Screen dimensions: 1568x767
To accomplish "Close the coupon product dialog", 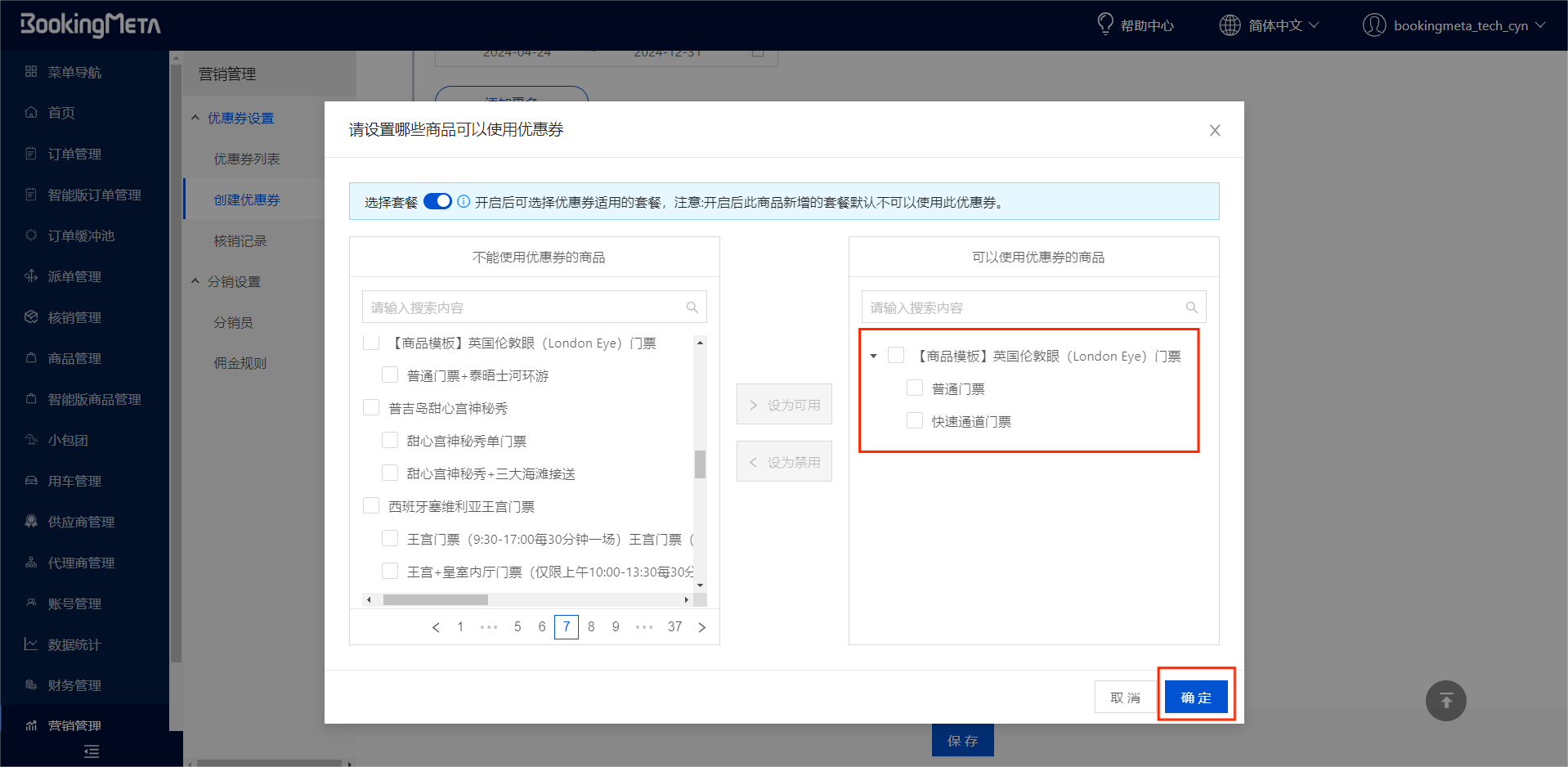I will (1215, 131).
